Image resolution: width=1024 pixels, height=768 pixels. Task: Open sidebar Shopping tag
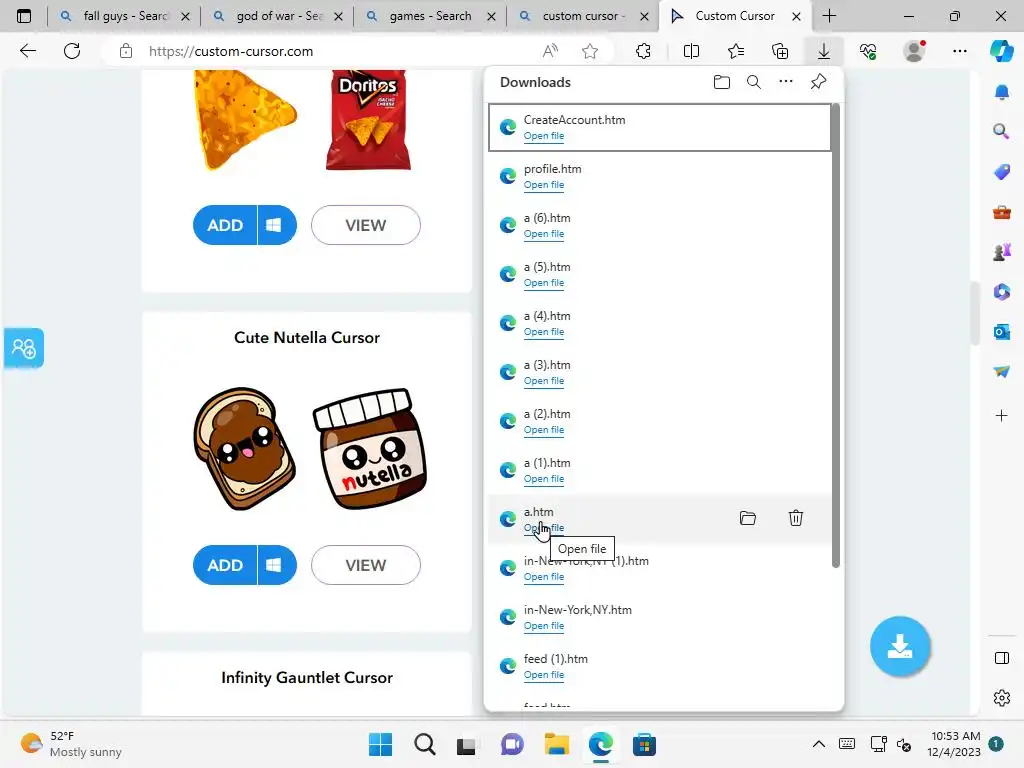(1002, 172)
